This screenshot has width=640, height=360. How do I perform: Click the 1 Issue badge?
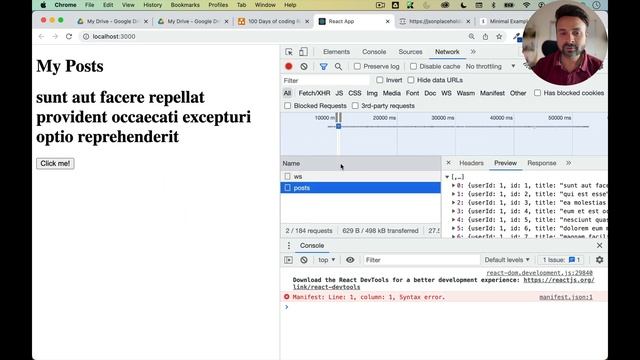tap(561, 260)
